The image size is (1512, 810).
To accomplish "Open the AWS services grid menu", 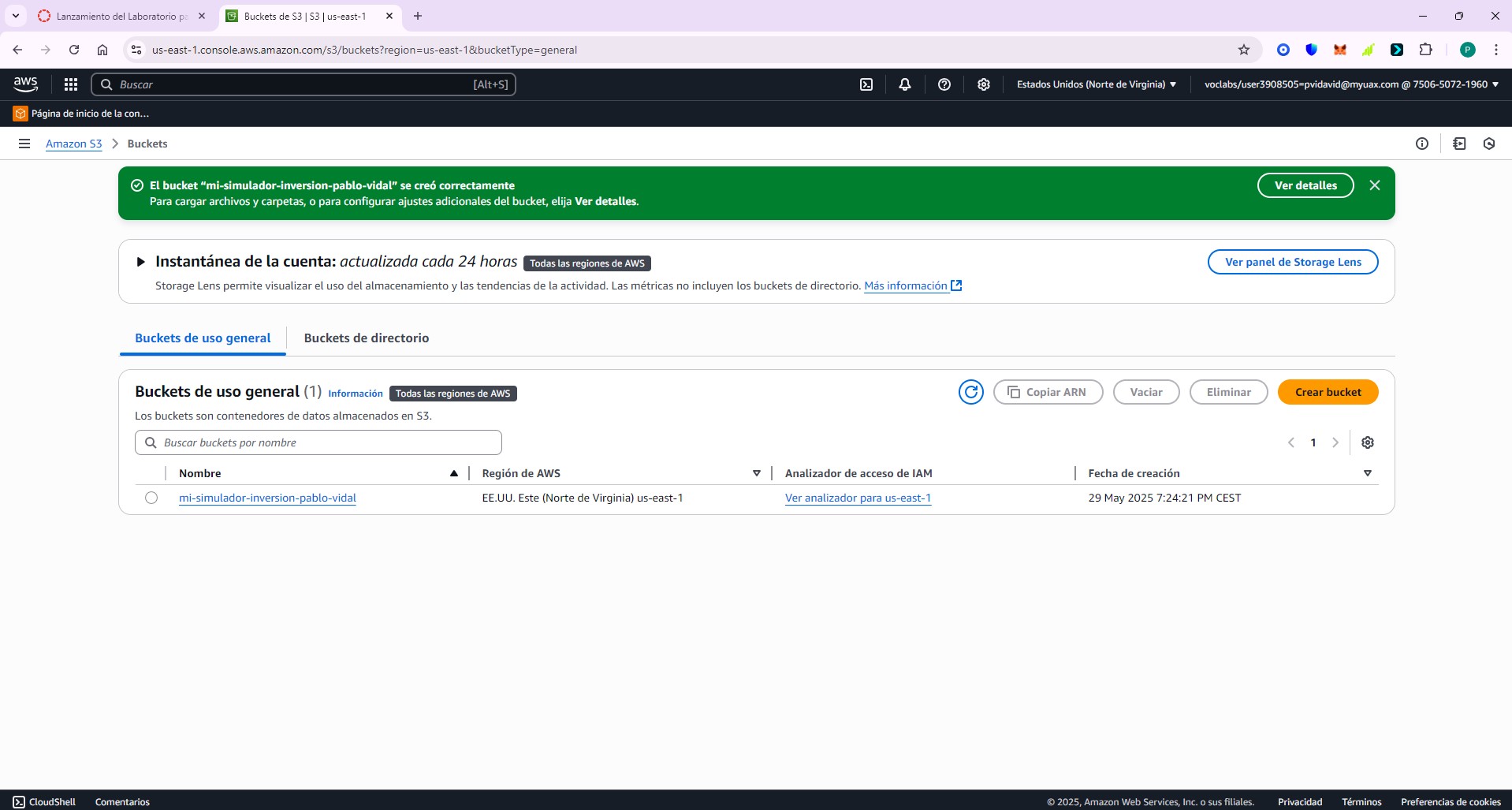I will click(x=70, y=84).
